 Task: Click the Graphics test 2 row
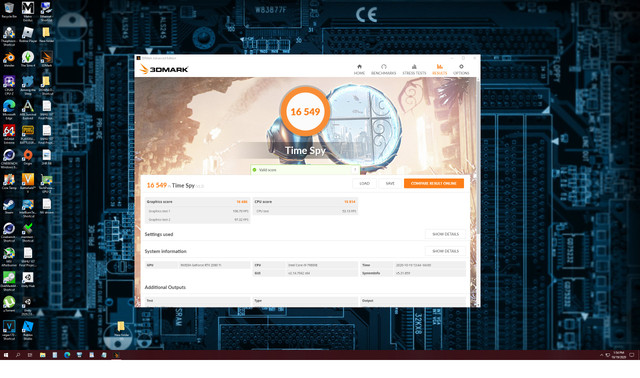197,220
